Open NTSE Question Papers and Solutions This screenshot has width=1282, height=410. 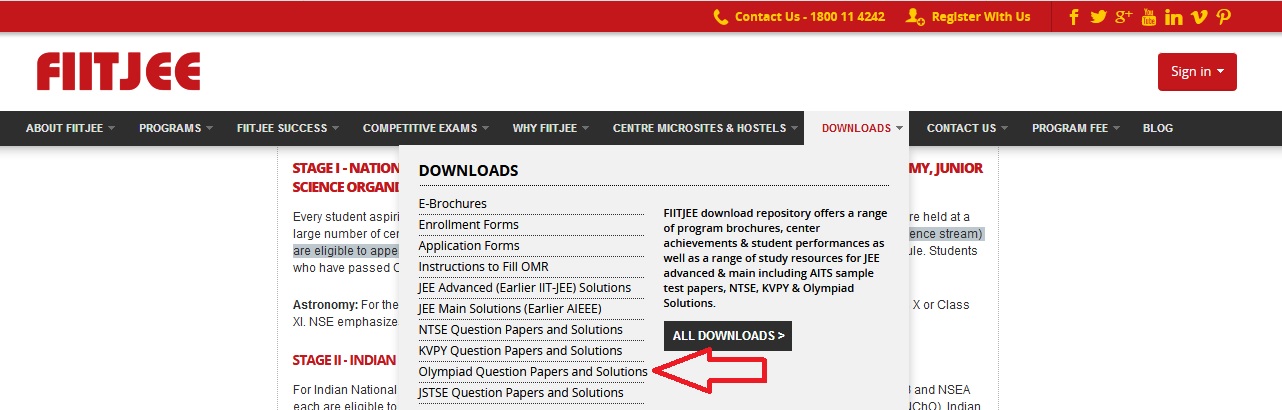click(x=520, y=330)
